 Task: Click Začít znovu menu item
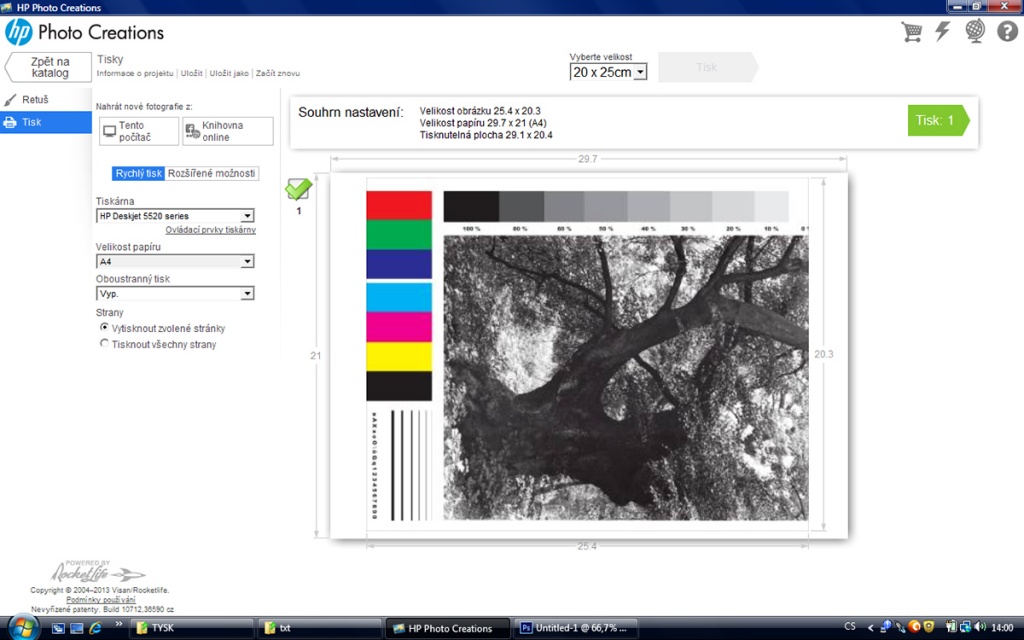[278, 73]
